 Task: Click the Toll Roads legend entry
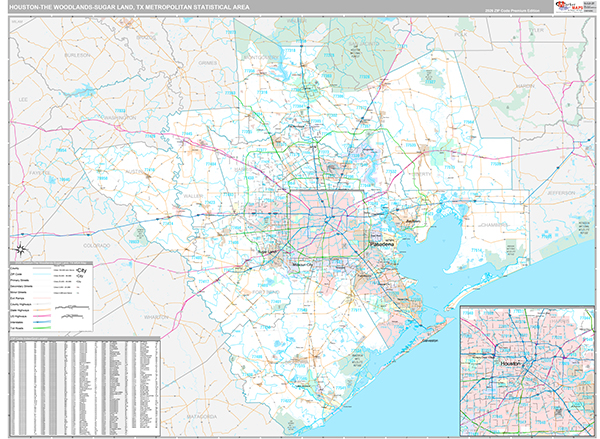(20, 327)
